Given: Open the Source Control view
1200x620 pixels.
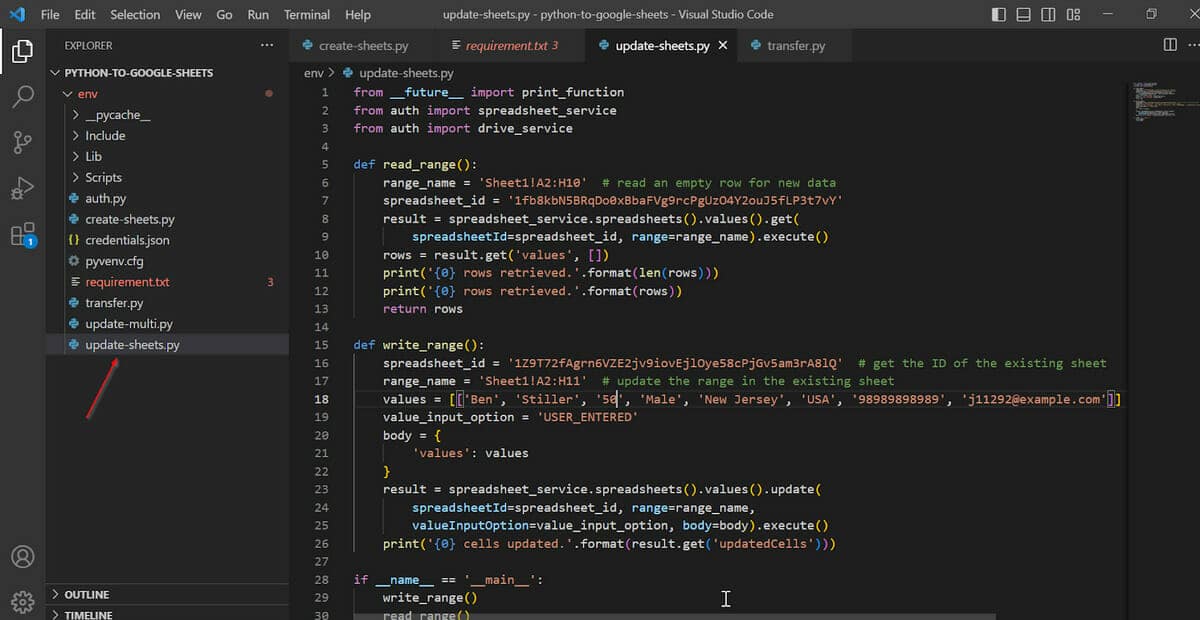Looking at the screenshot, I should [x=22, y=143].
